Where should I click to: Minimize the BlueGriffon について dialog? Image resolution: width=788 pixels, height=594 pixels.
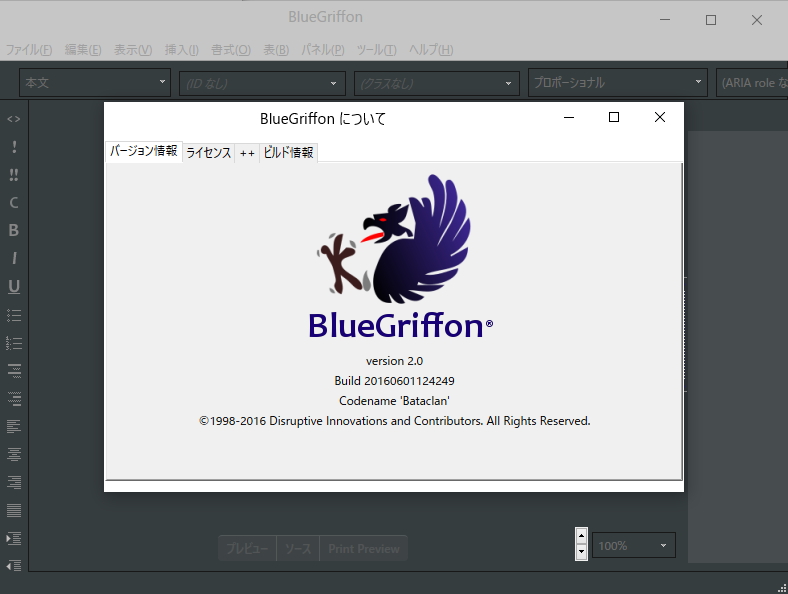coord(569,117)
